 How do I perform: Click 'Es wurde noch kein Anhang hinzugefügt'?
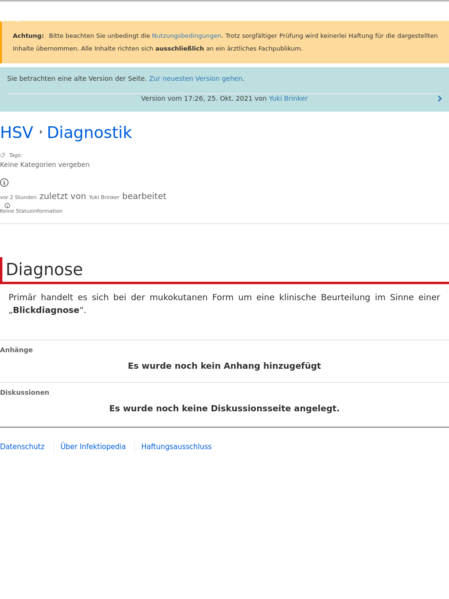pos(224,366)
